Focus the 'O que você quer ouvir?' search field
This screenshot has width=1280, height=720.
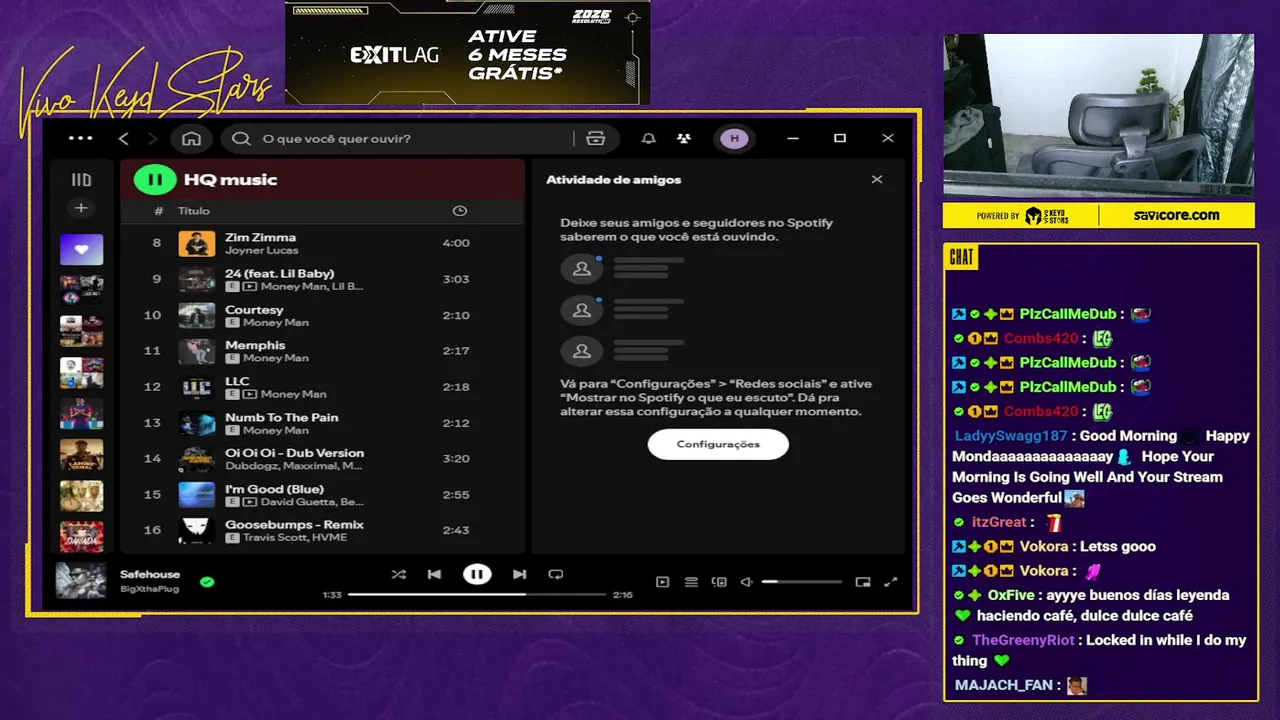click(400, 138)
